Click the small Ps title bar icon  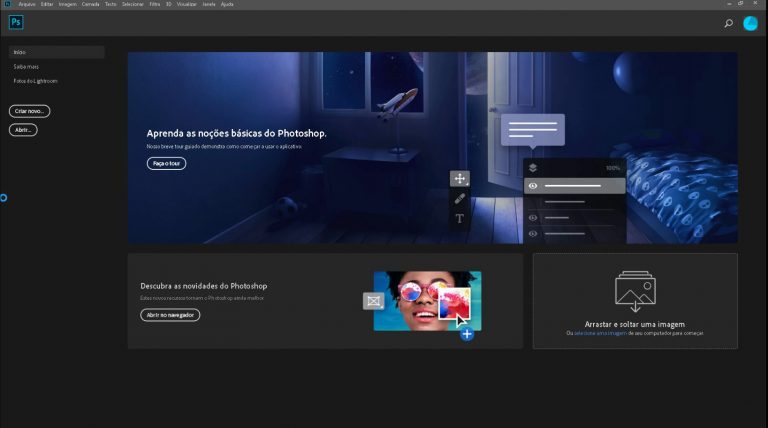pyautogui.click(x=7, y=4)
